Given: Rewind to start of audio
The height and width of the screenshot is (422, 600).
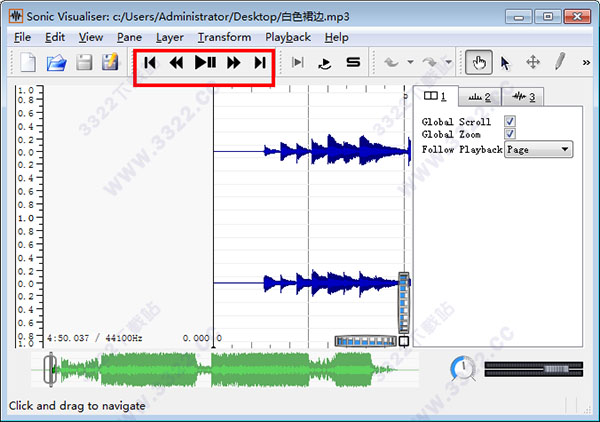Looking at the screenshot, I should [150, 62].
